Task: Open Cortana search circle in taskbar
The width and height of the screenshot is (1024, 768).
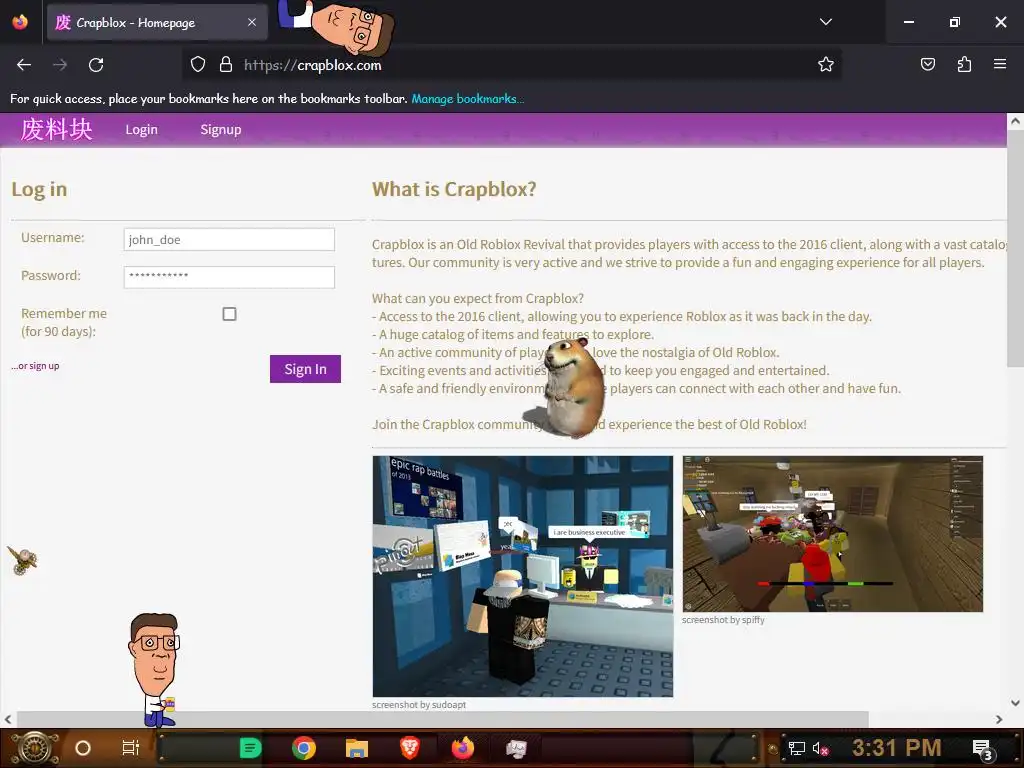Action: (83, 748)
